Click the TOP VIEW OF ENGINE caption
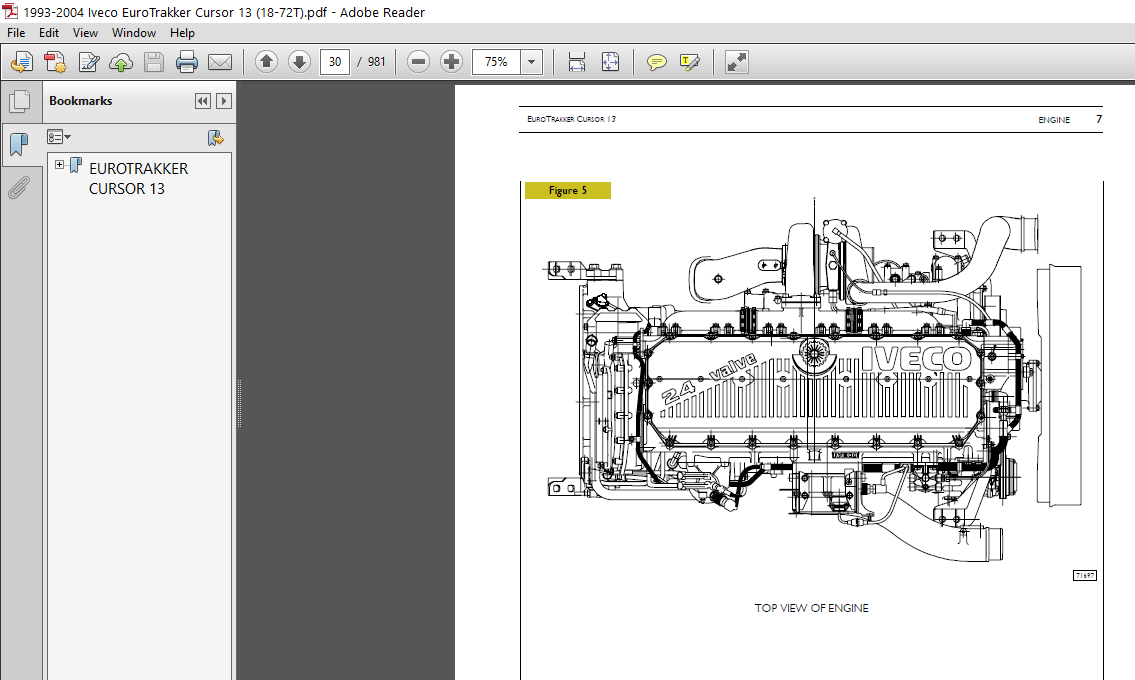 tap(811, 608)
